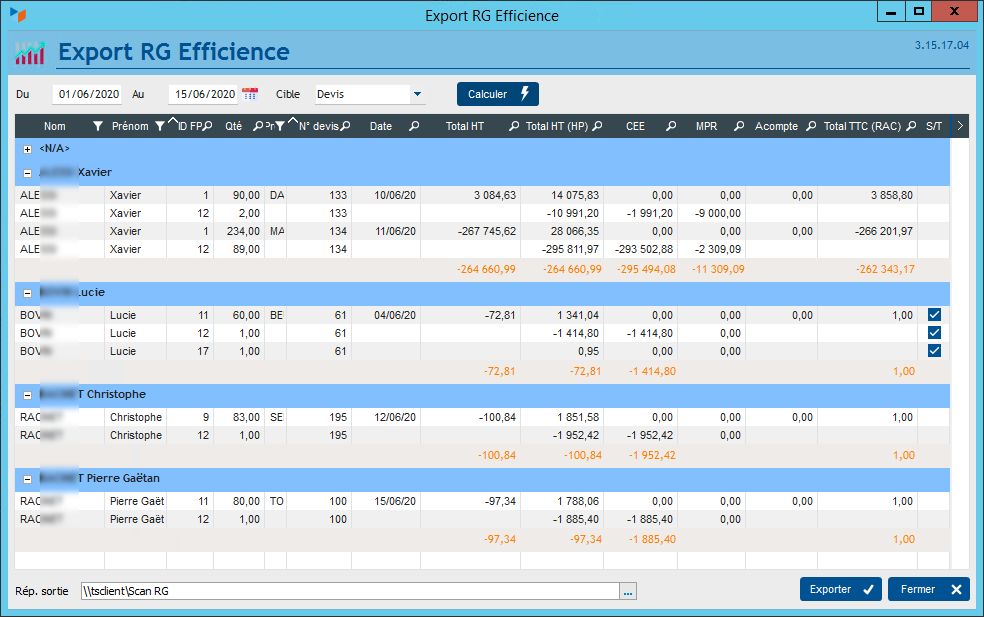Click the filter funnel icon in Prénom column

point(160,126)
